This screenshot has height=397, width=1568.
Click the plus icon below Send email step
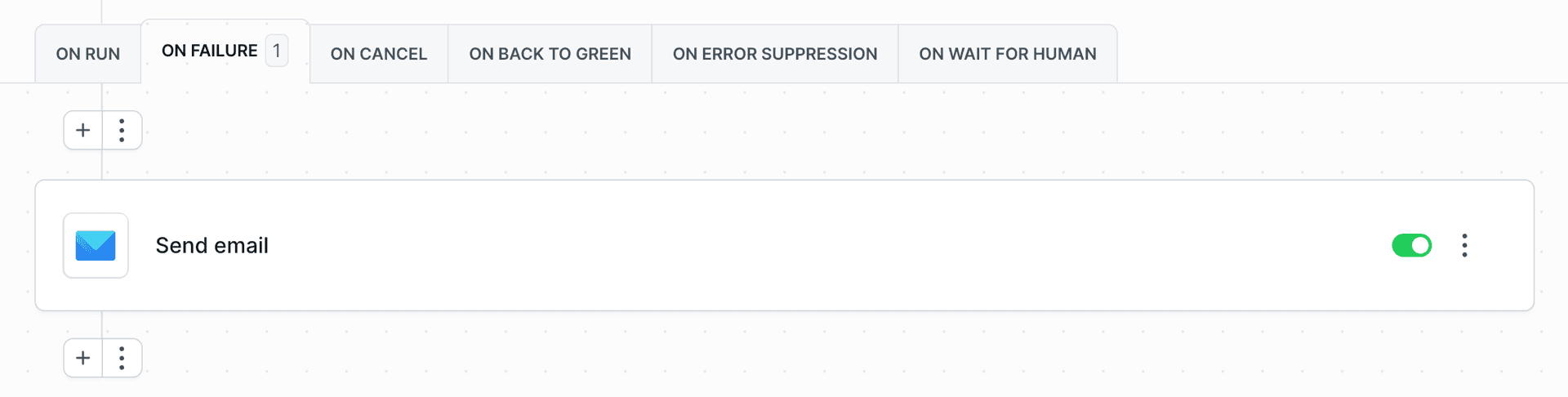(82, 358)
